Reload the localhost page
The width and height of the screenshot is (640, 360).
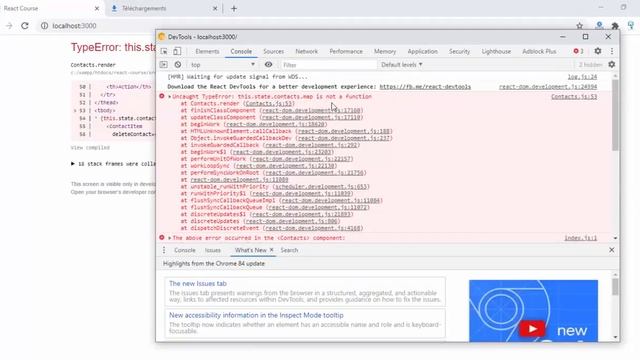coord(25,26)
